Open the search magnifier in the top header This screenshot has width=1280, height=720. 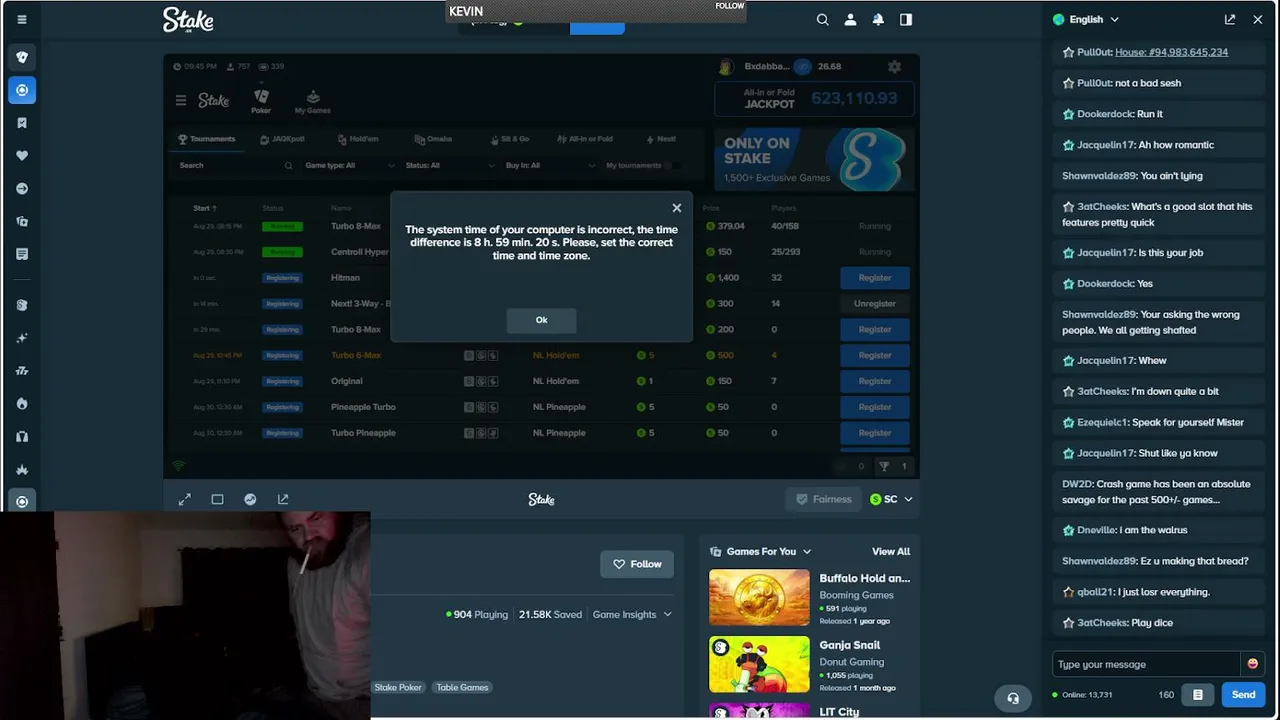click(x=822, y=19)
